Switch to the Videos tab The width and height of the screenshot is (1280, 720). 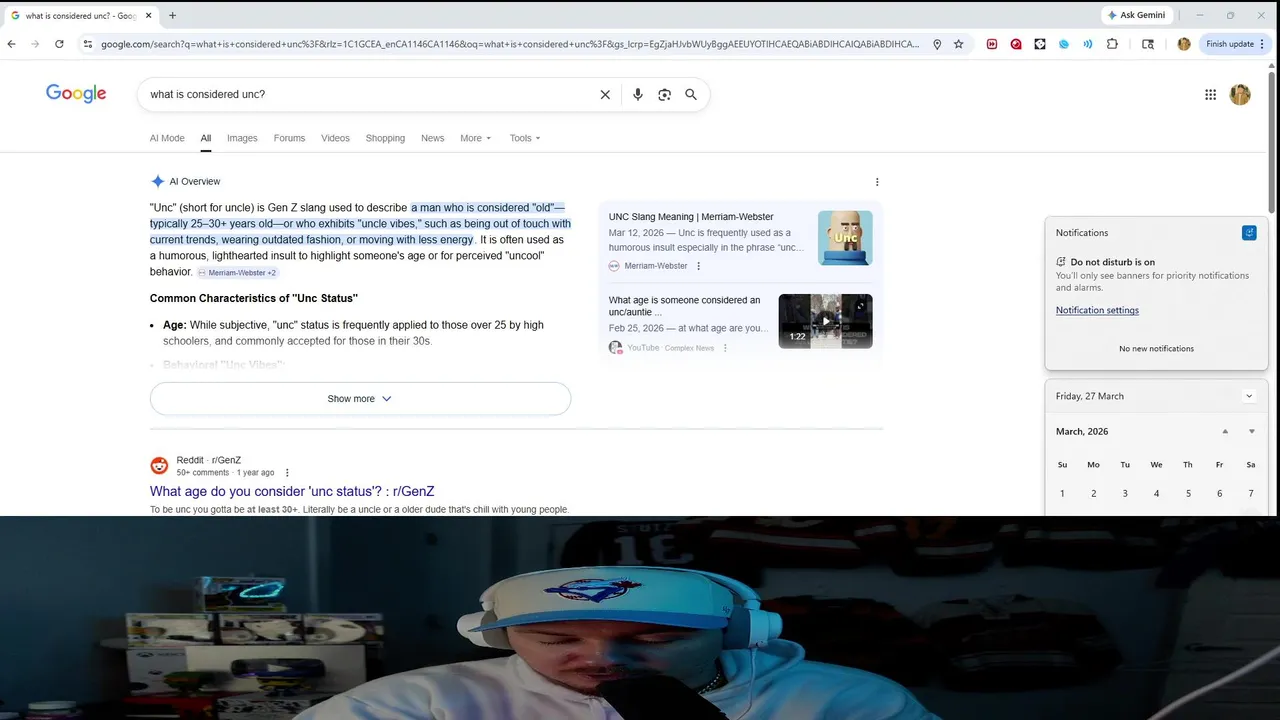click(335, 138)
